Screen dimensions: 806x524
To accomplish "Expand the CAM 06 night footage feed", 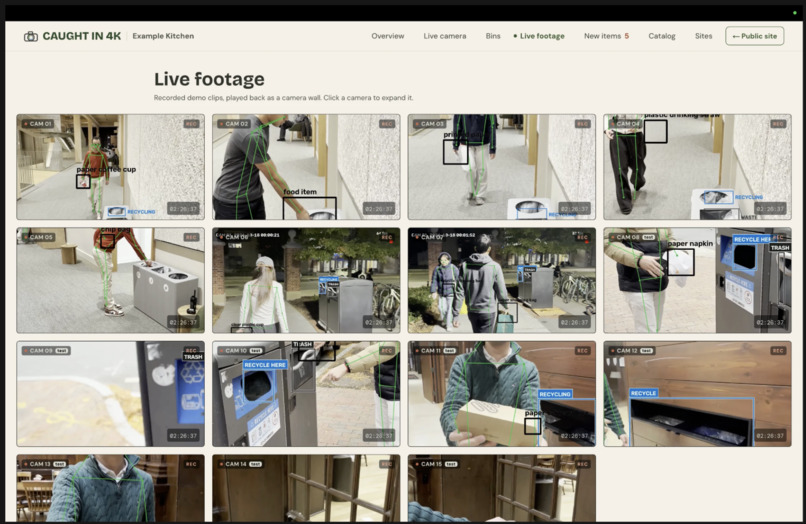I will click(306, 280).
